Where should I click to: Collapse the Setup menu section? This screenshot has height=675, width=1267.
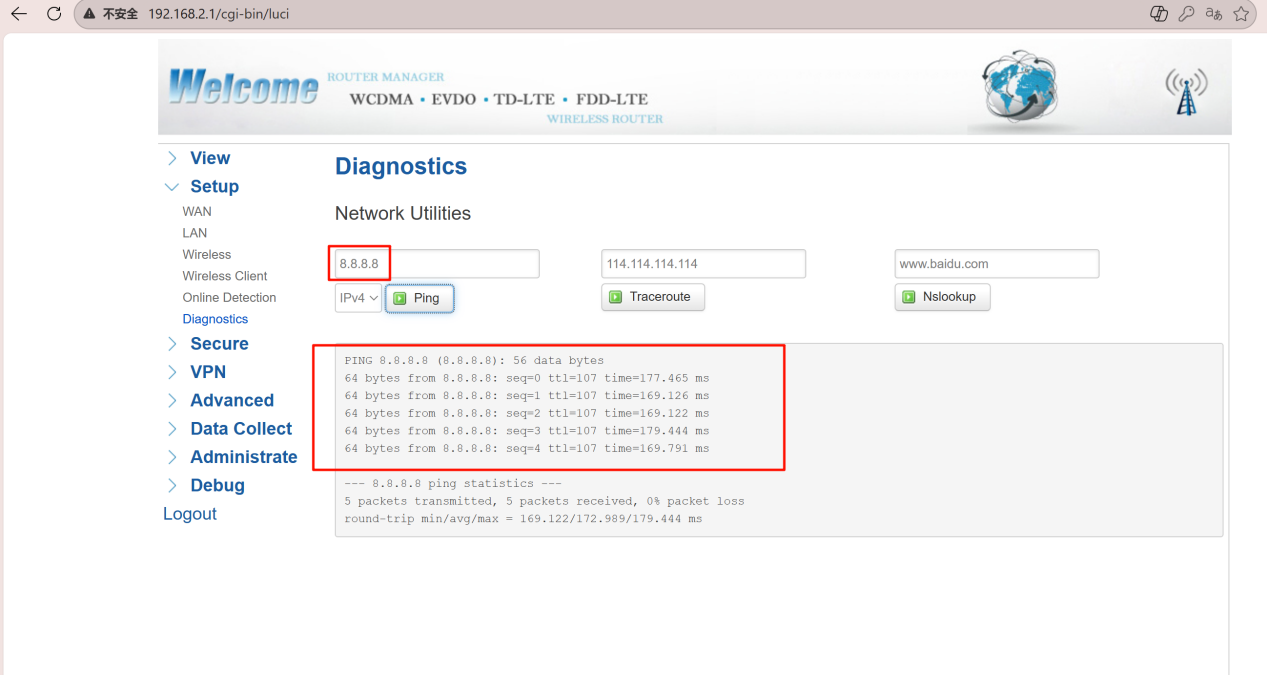[213, 187]
